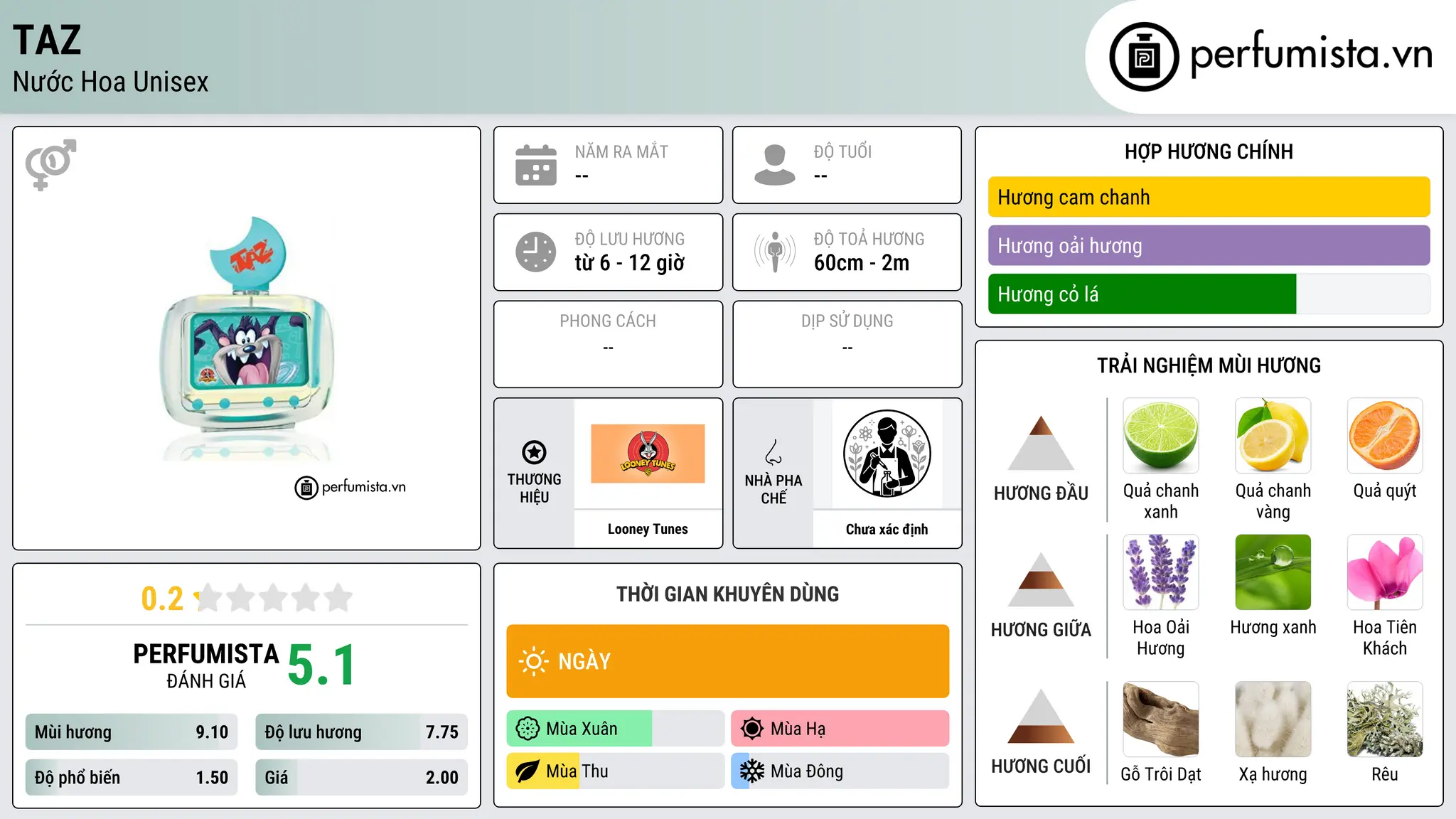This screenshot has width=1456, height=819.
Task: Click the sillage icon for Độ Toả Hương
Action: pyautogui.click(x=775, y=252)
